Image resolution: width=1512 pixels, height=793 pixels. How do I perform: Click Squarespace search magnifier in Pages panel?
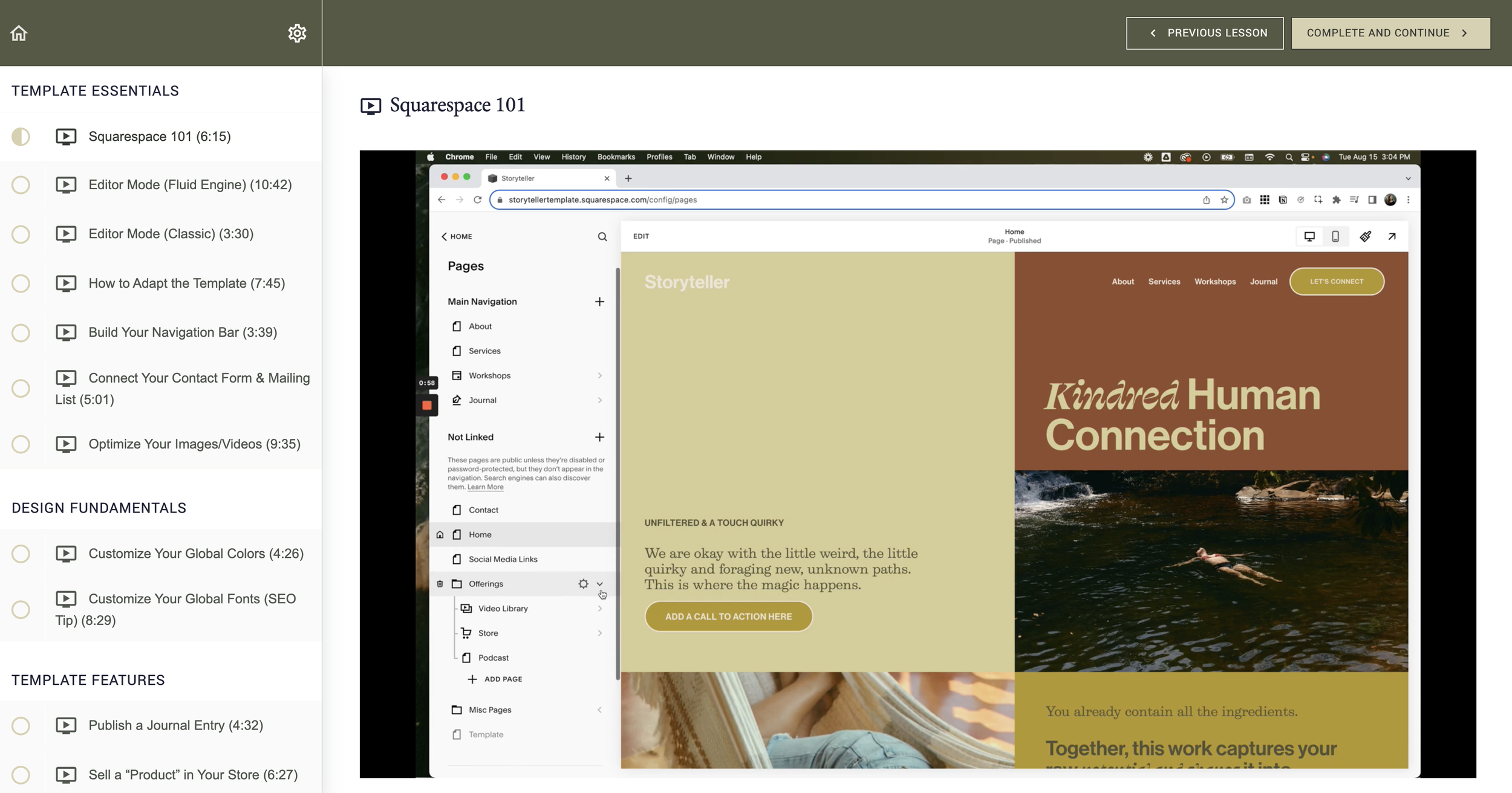click(x=602, y=236)
